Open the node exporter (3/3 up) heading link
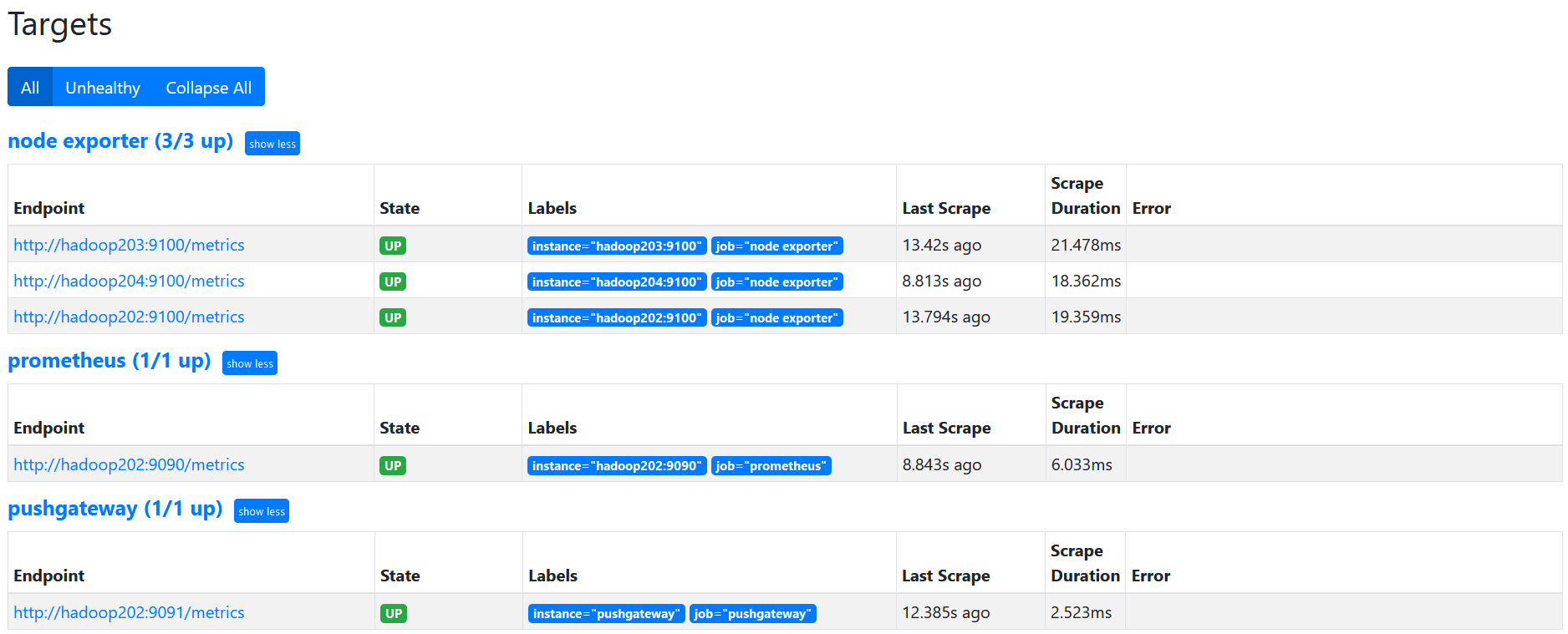This screenshot has height=634, width=1568. 120,141
